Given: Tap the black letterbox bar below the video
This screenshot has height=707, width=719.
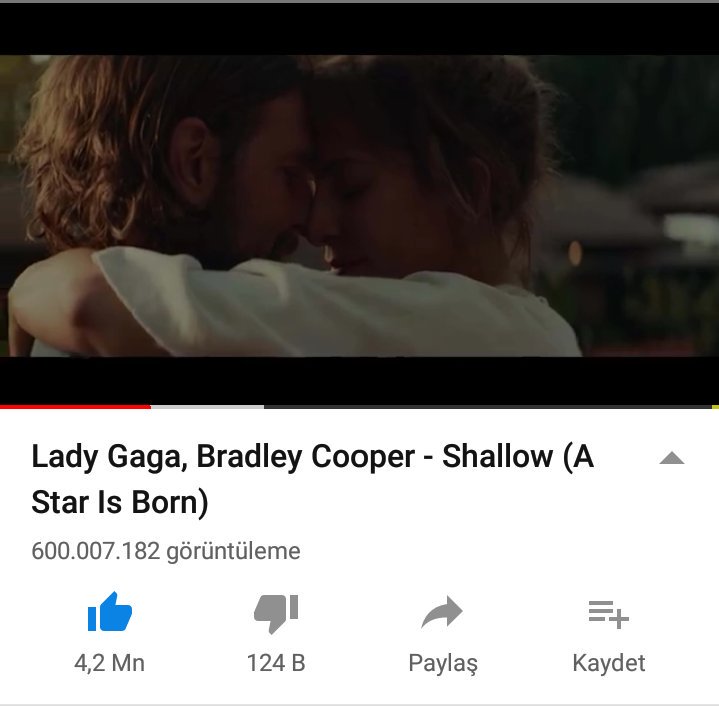Looking at the screenshot, I should pos(360,381).
